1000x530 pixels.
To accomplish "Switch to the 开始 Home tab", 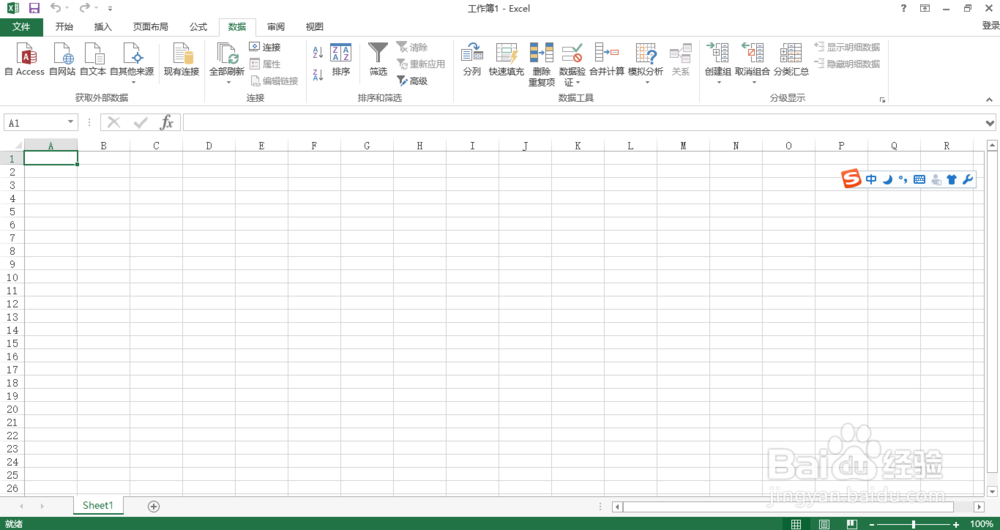I will [x=64, y=27].
